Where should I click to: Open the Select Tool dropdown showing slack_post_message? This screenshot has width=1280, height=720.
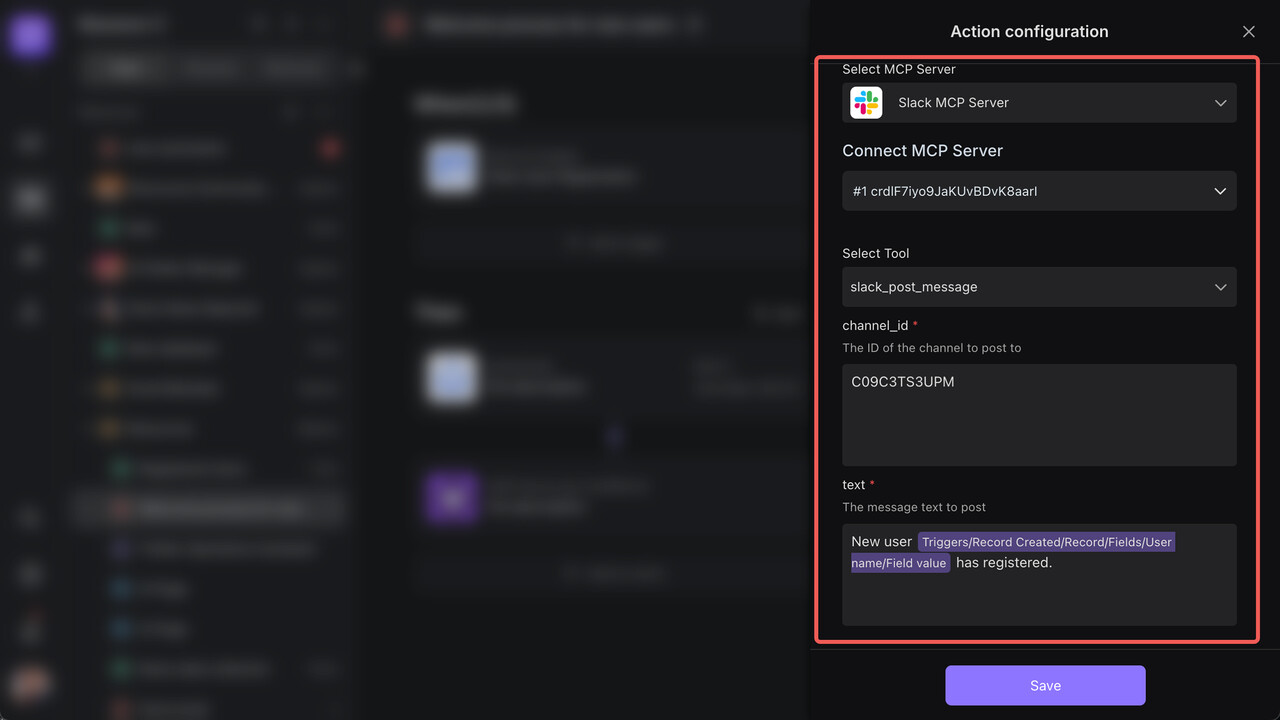click(1038, 287)
